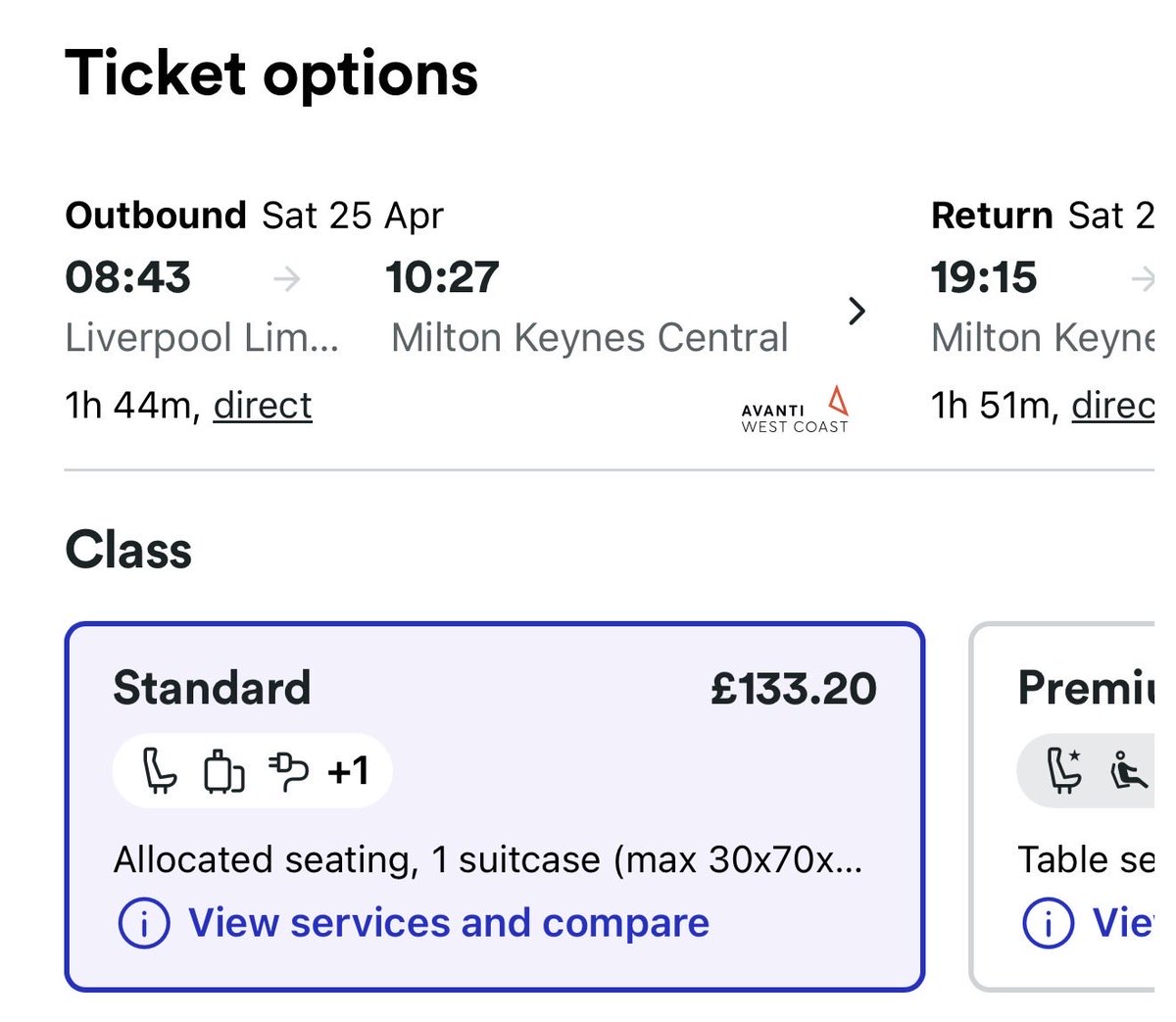
Task: Open the outbound 'direct' link
Action: [263, 405]
